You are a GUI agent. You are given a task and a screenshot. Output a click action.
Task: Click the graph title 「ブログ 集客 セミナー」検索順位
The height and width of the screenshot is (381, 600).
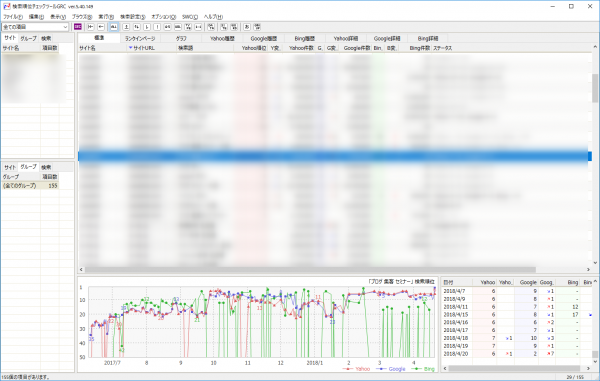tap(401, 282)
